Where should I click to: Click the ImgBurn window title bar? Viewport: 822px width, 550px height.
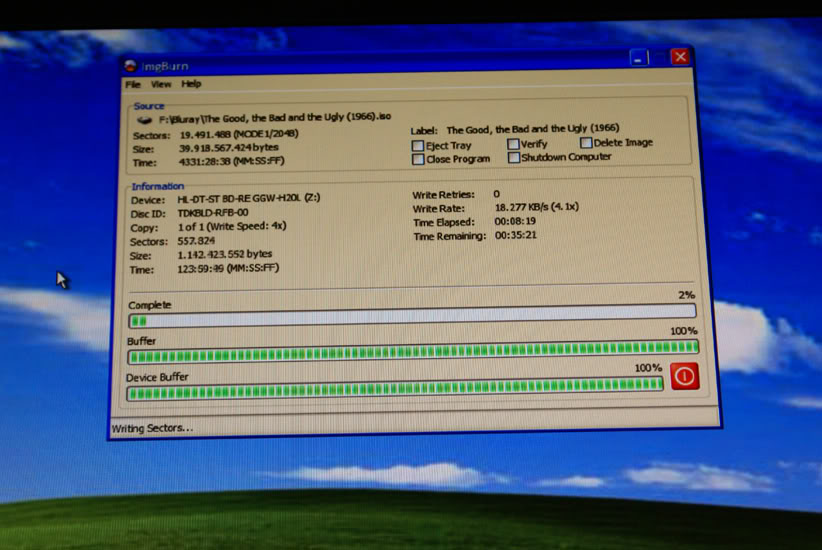click(380, 63)
